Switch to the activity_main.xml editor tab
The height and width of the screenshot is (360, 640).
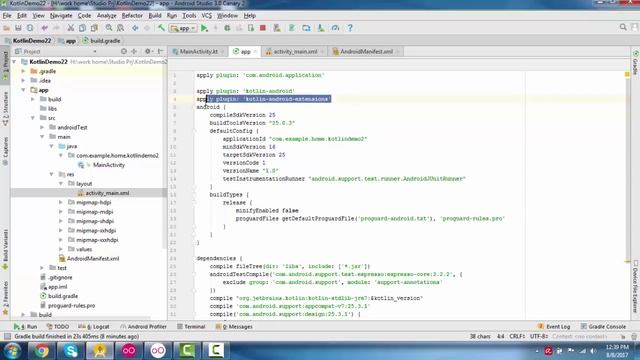coord(295,51)
